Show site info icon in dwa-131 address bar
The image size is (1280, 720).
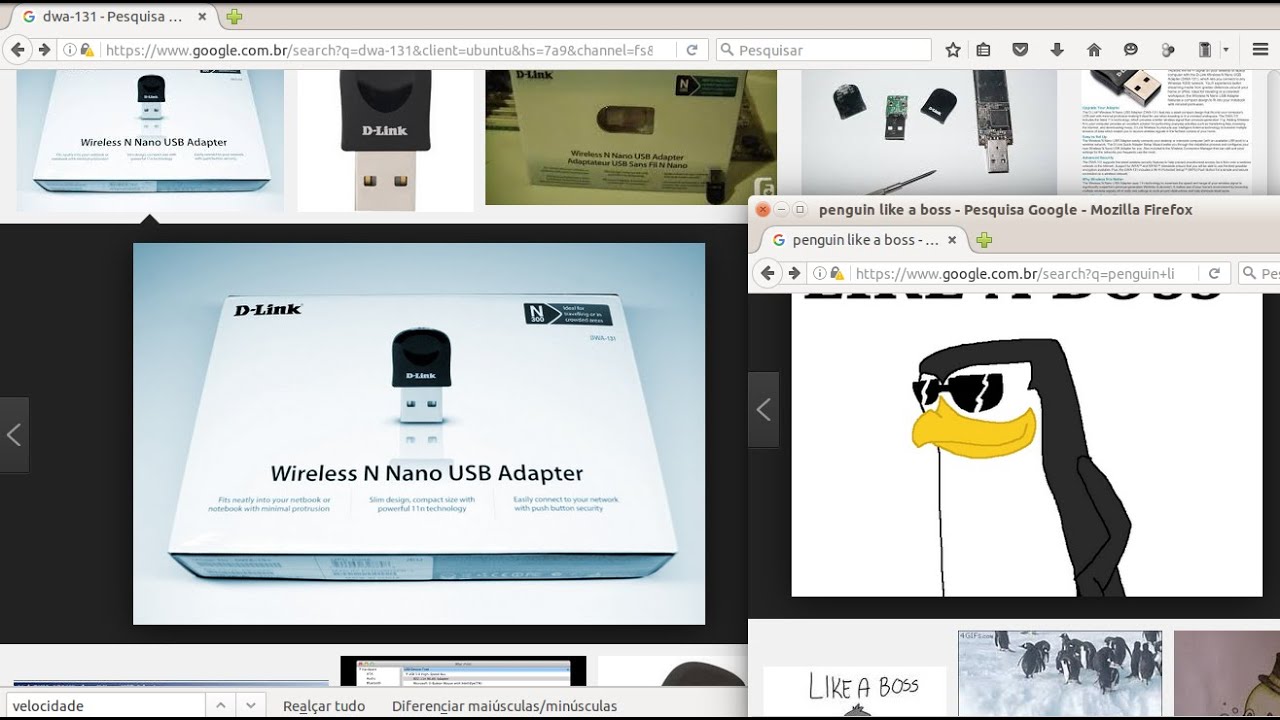[70, 50]
